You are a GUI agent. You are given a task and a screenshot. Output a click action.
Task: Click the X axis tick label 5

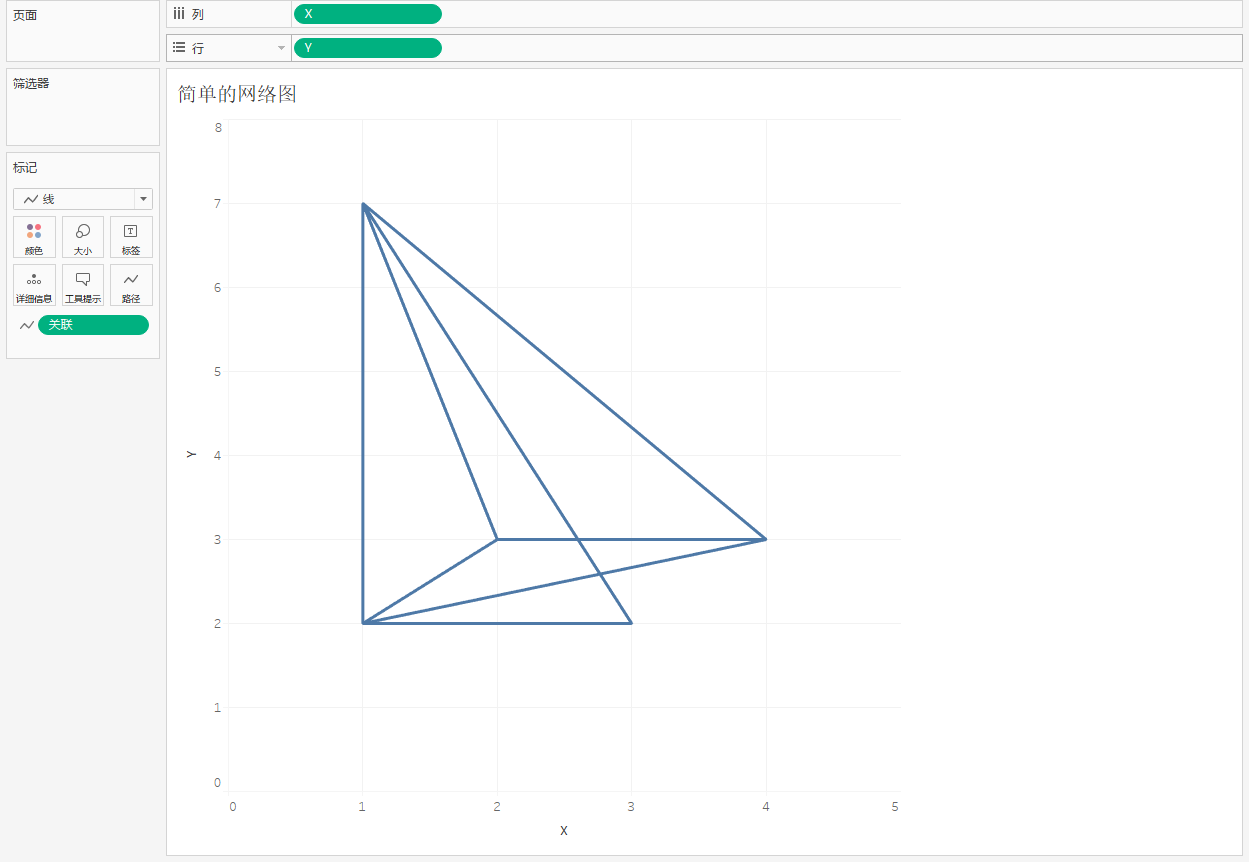click(x=895, y=806)
